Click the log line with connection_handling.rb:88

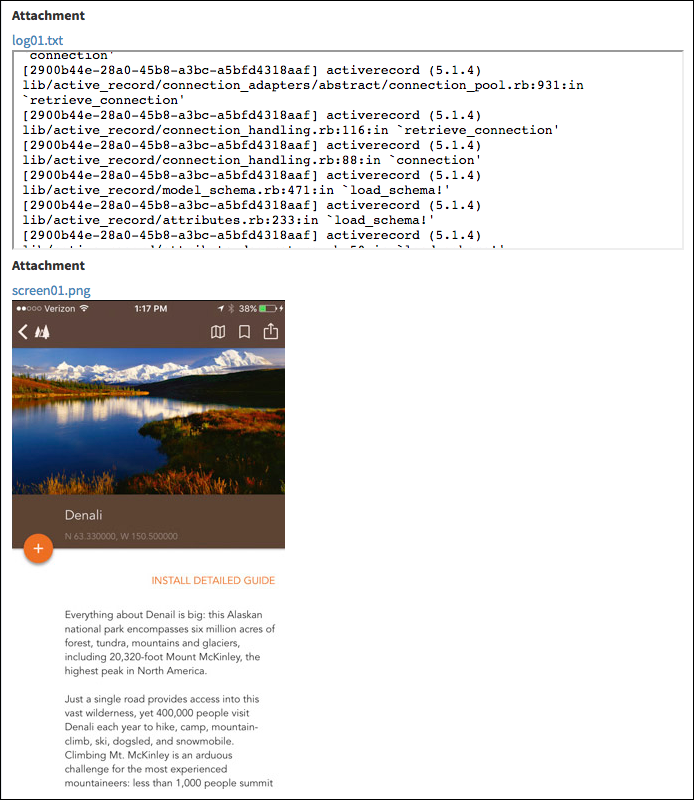coord(252,160)
